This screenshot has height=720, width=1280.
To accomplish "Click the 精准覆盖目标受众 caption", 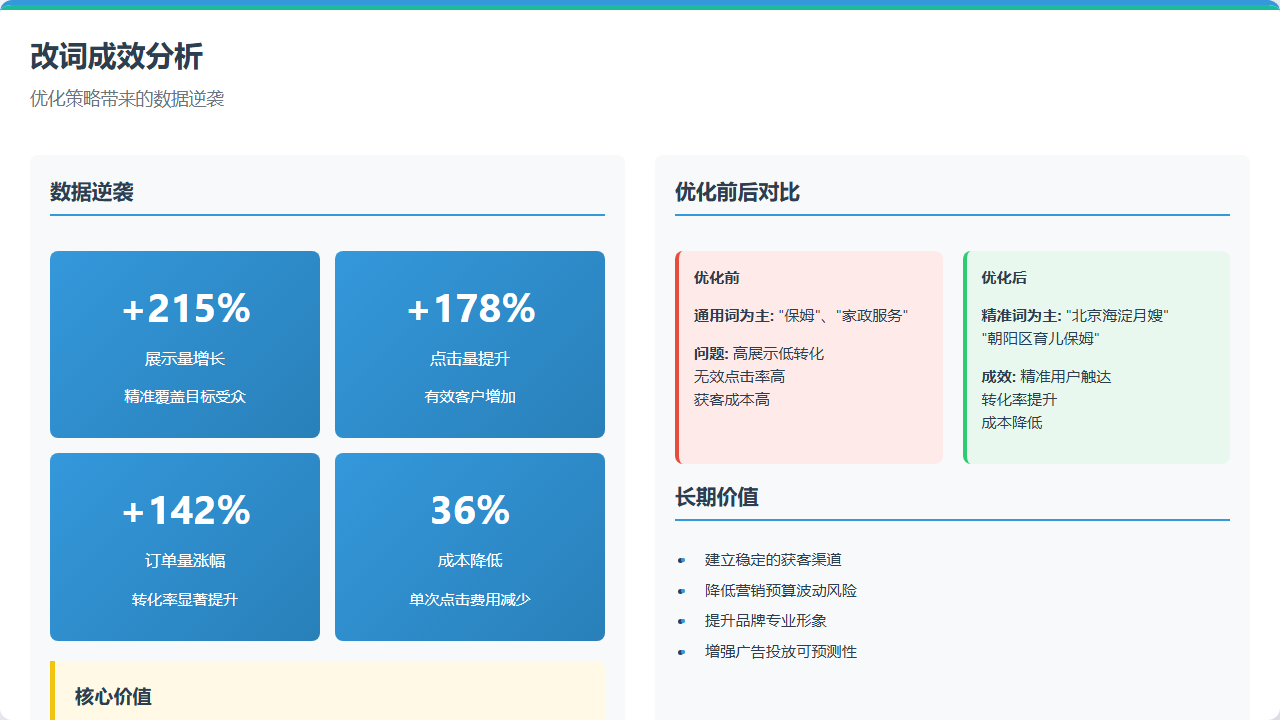I will (x=185, y=397).
